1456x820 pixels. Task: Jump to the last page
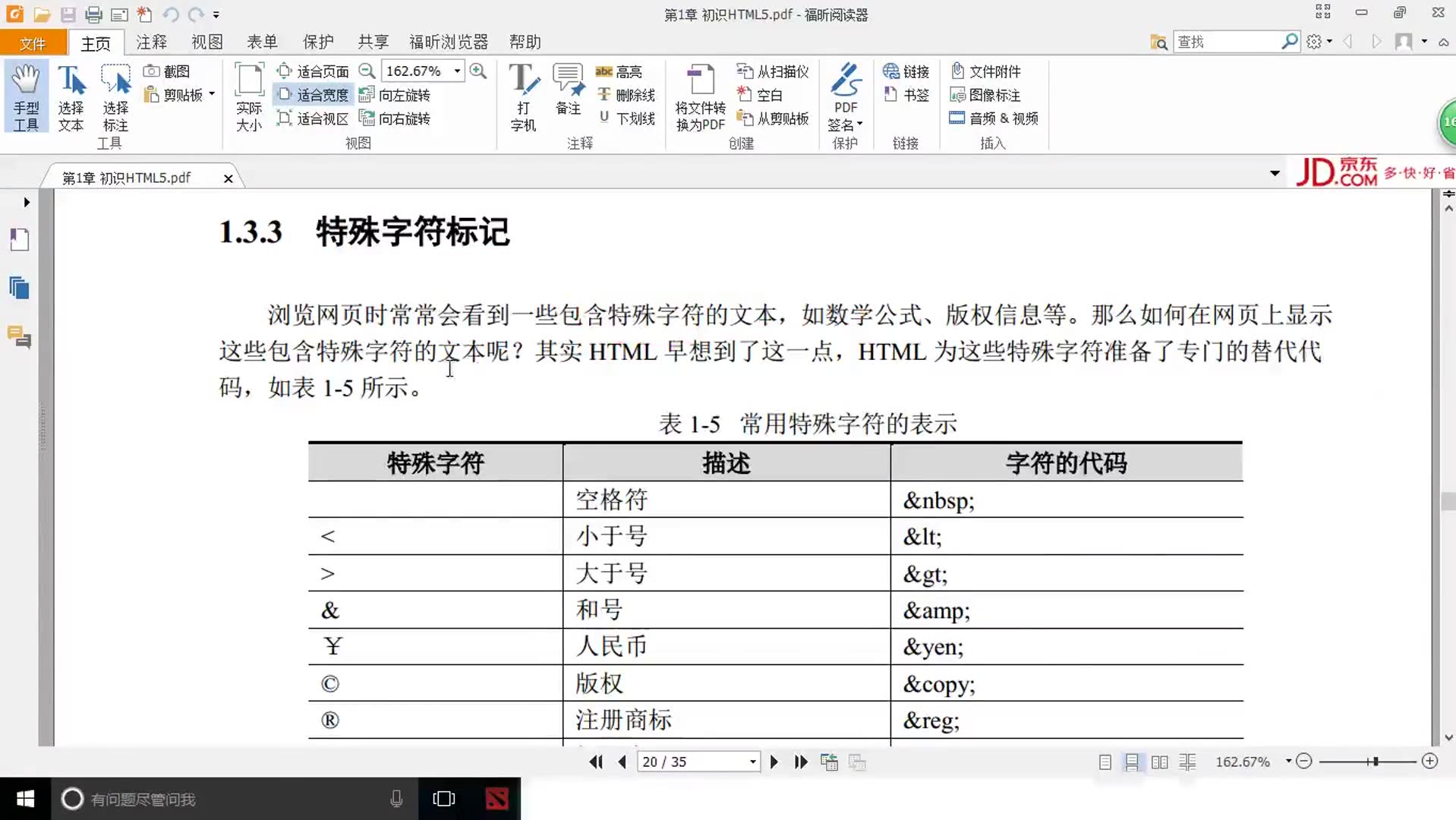801,762
